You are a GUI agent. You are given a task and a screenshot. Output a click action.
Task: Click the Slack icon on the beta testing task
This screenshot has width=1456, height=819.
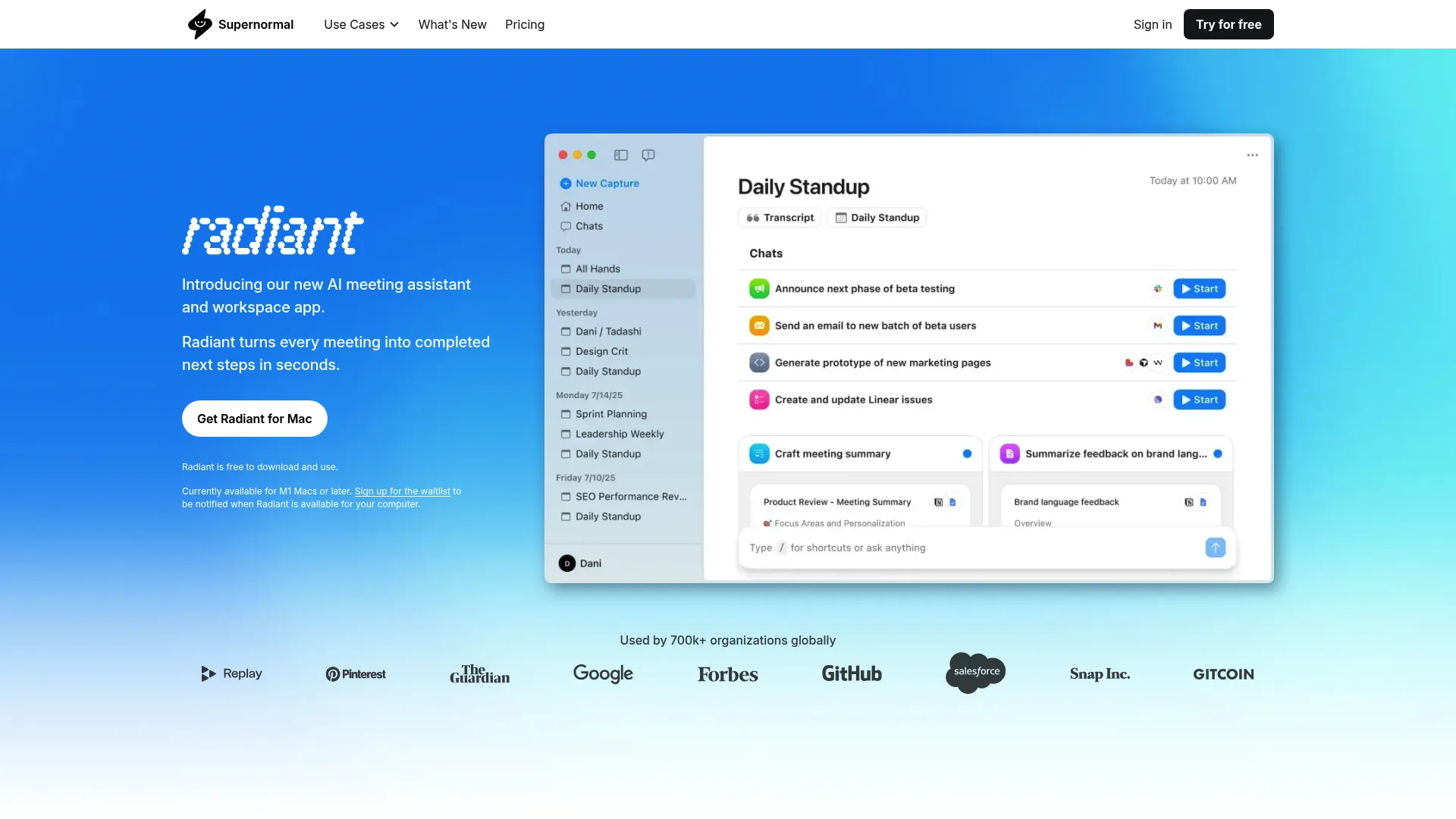click(x=1158, y=288)
